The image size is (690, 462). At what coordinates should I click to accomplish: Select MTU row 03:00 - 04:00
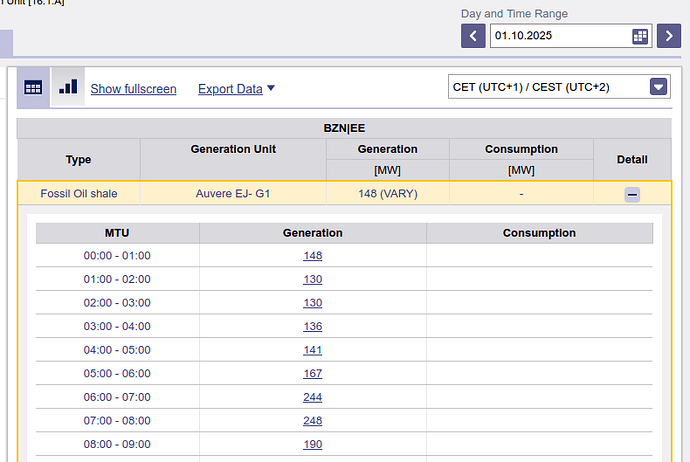(x=344, y=326)
